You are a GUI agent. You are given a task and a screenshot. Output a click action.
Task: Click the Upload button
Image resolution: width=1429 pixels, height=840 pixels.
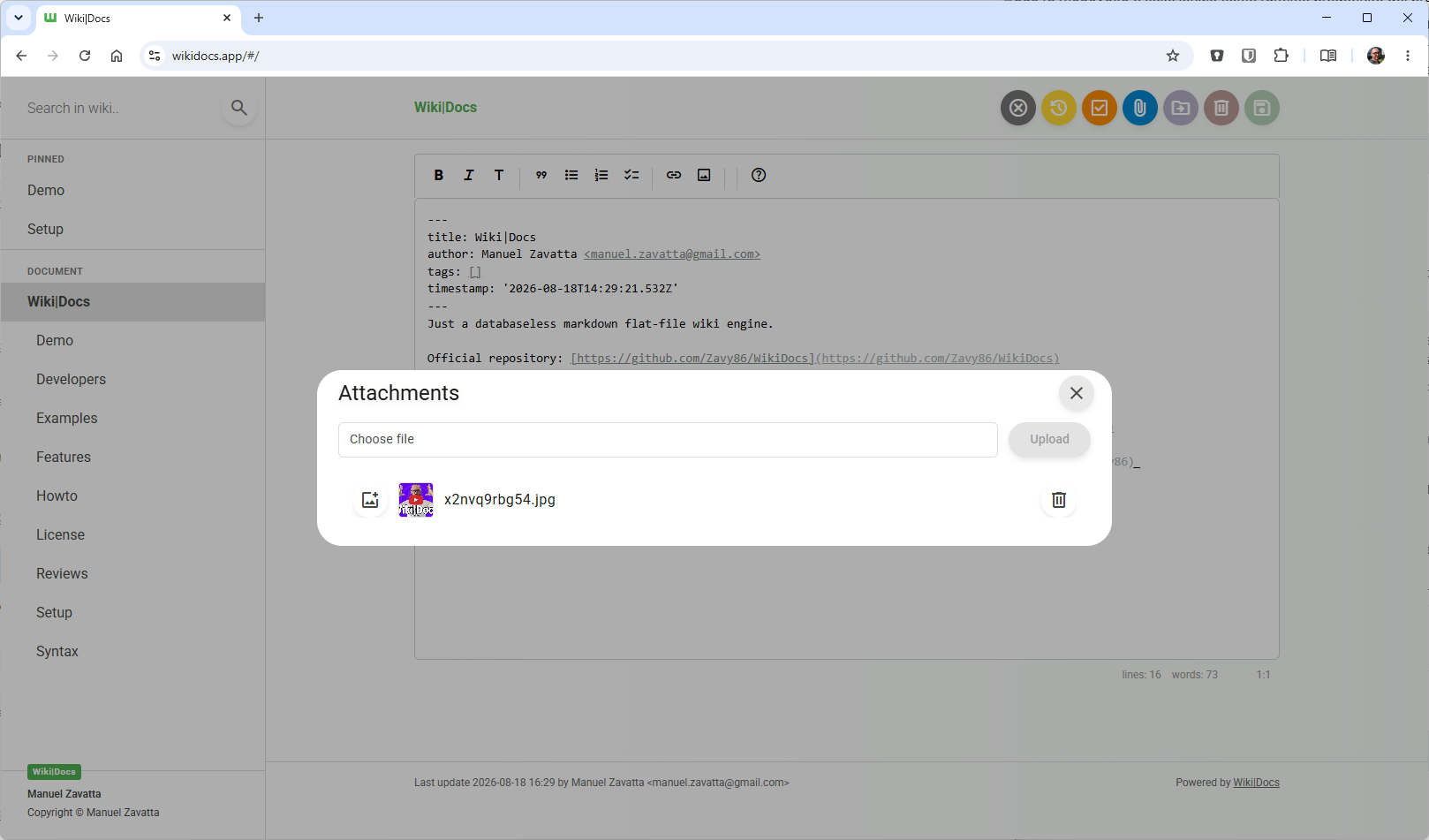1049,439
